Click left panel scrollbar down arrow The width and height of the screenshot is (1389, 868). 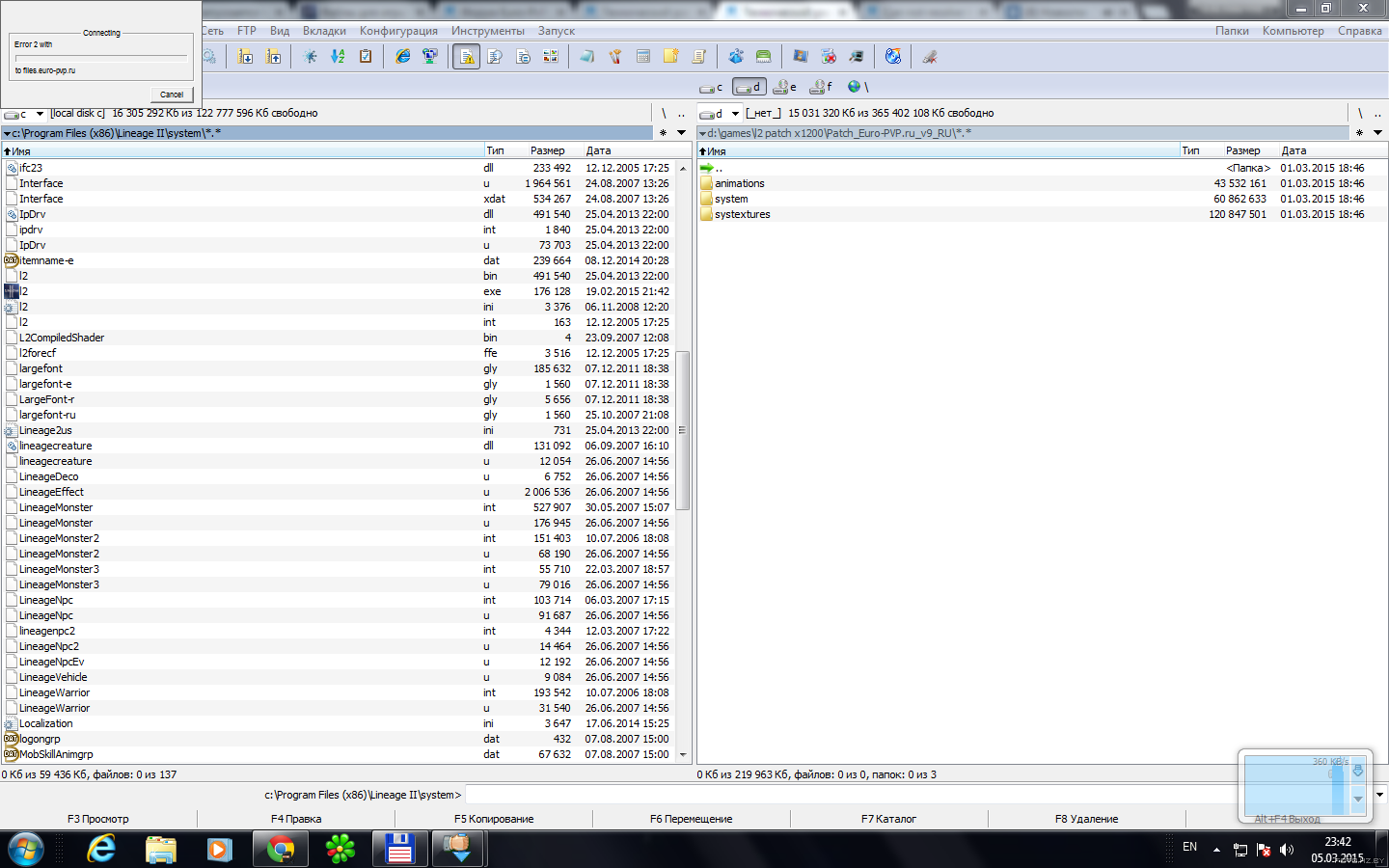[x=683, y=755]
